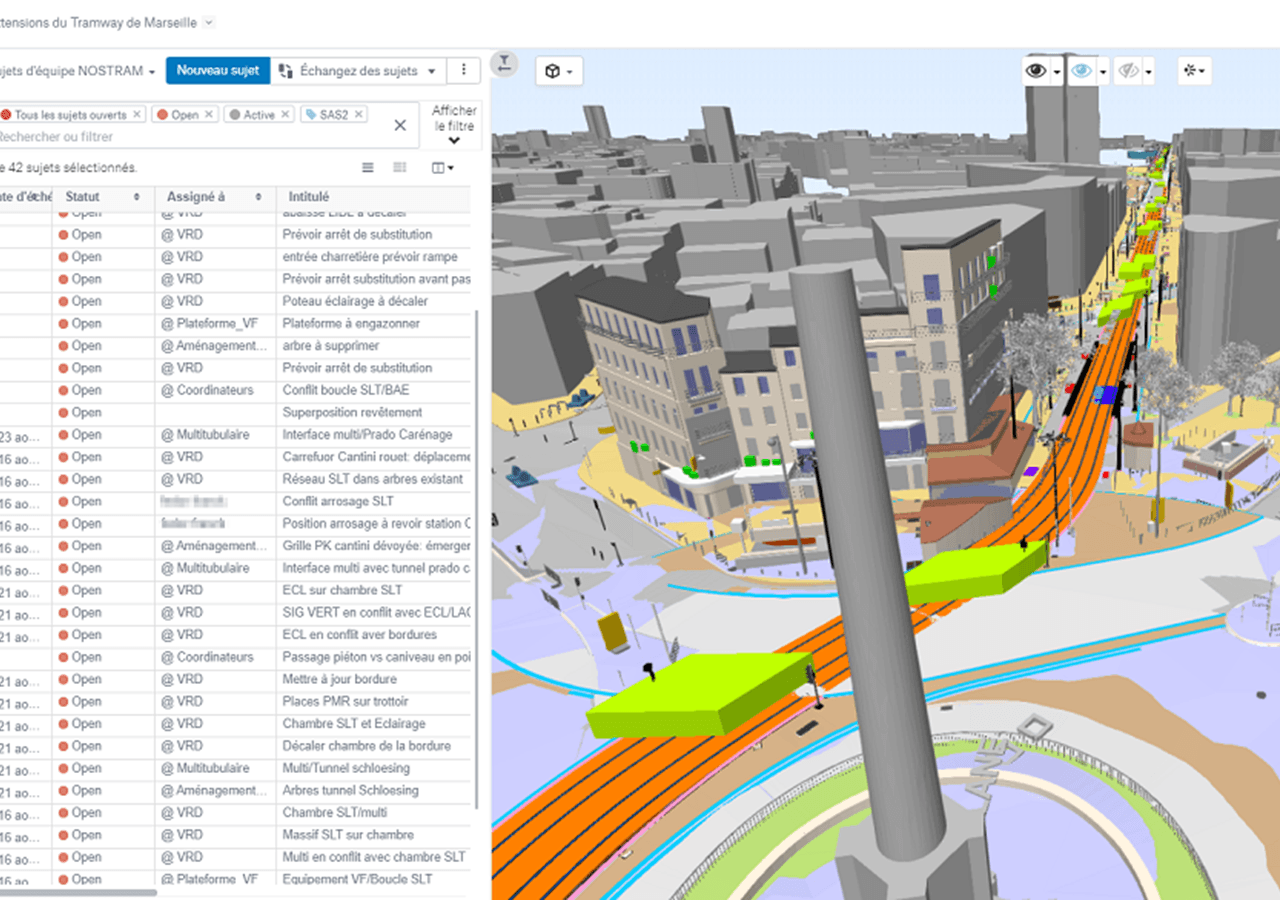
Task: Open the three-dot more options menu
Action: pos(463,70)
